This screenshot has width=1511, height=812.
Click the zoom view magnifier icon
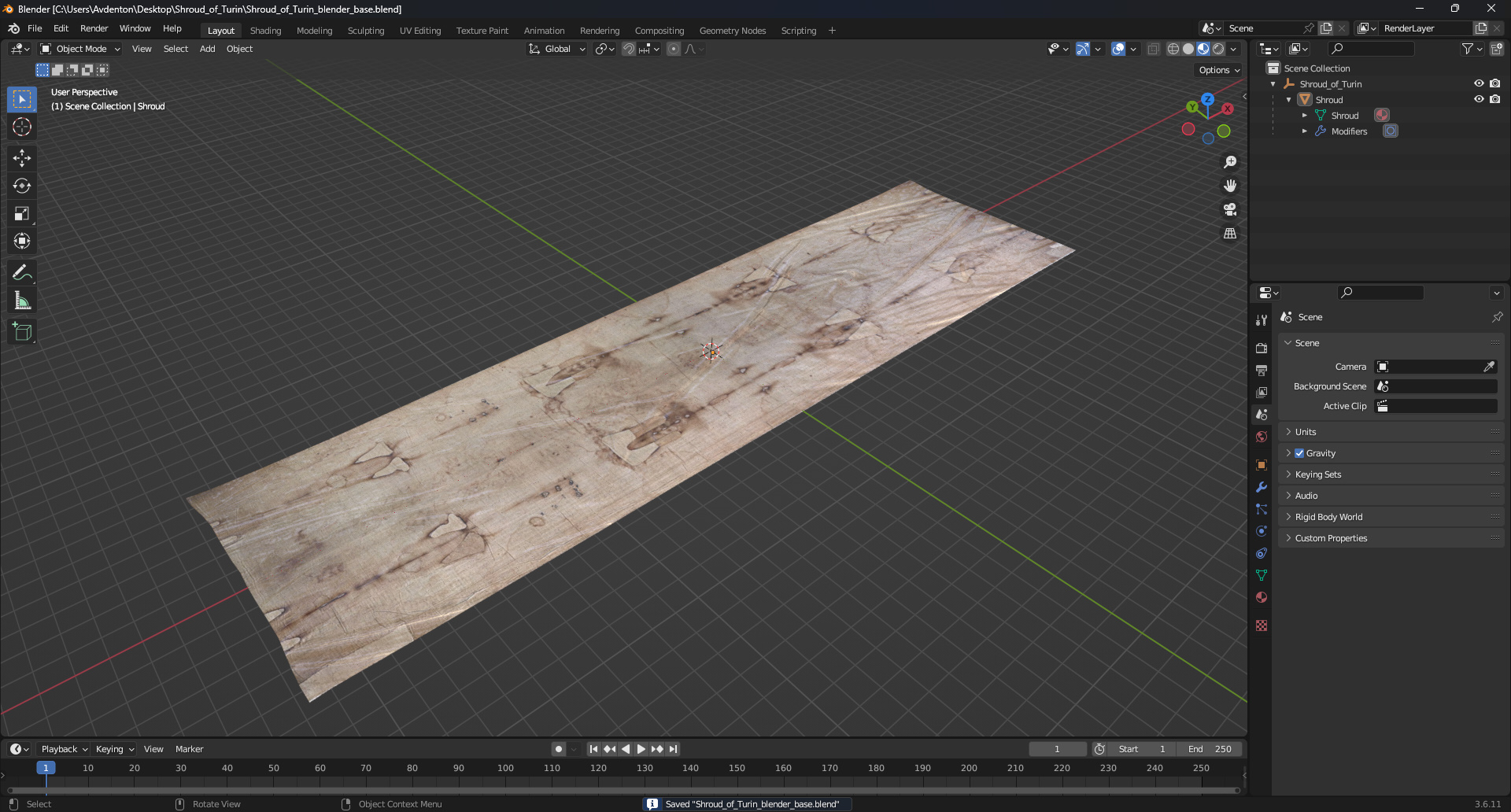point(1230,162)
